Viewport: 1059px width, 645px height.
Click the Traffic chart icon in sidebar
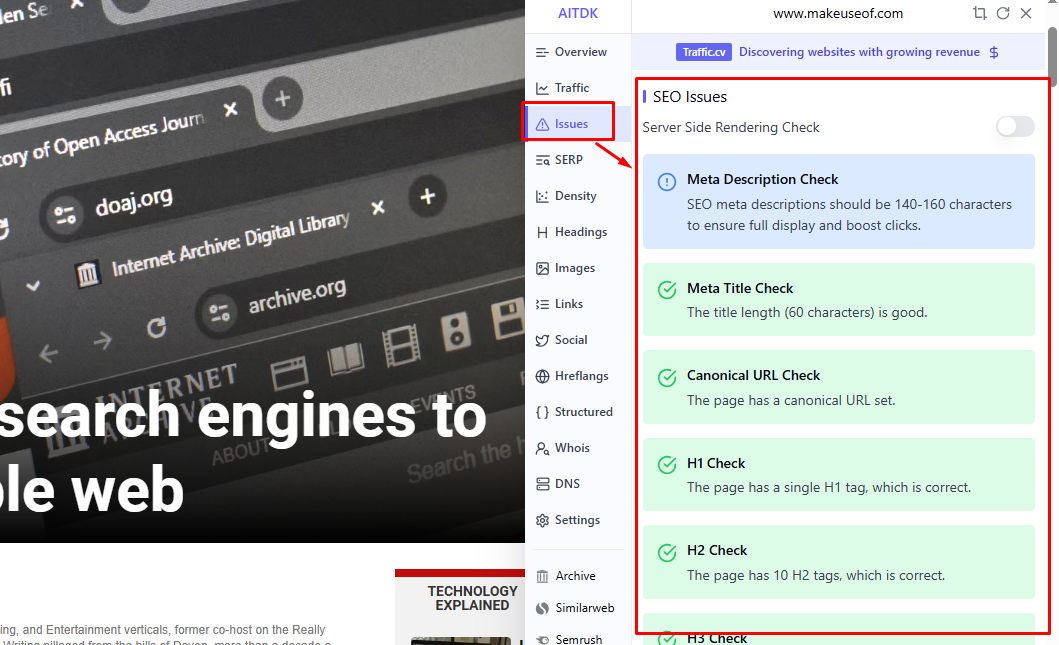point(542,88)
